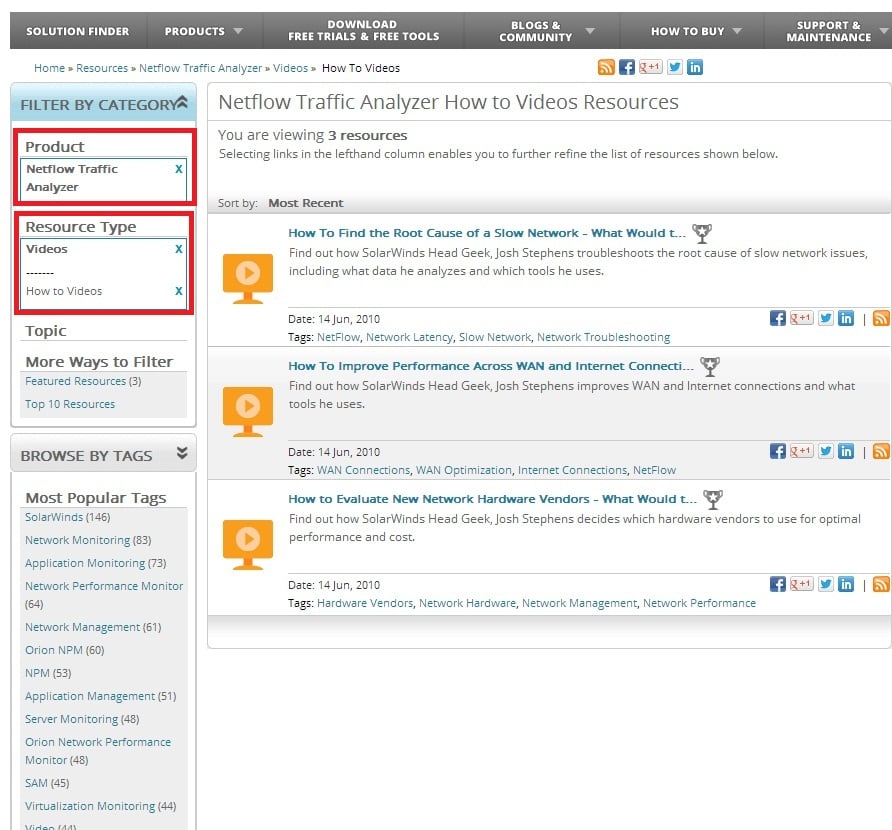Expand the Topic filter section
Viewport: 892px width, 830px height.
click(46, 331)
